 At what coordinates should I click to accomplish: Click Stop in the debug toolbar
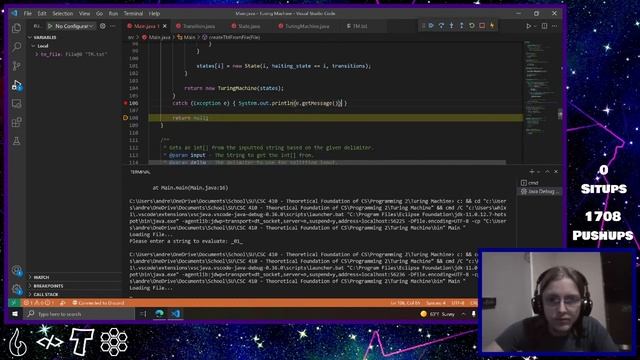click(482, 26)
